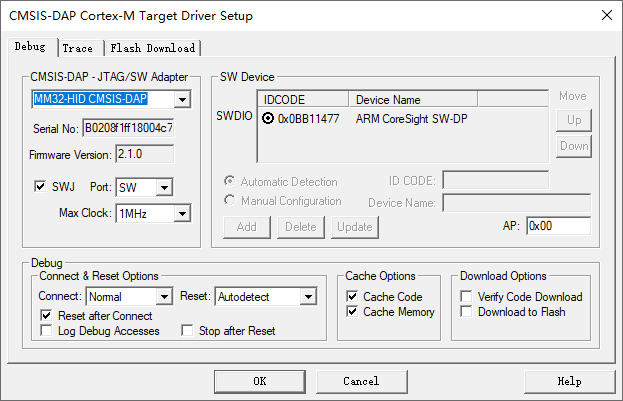The width and height of the screenshot is (623, 401).
Task: Check the Download to Flash box
Action: coord(467,312)
